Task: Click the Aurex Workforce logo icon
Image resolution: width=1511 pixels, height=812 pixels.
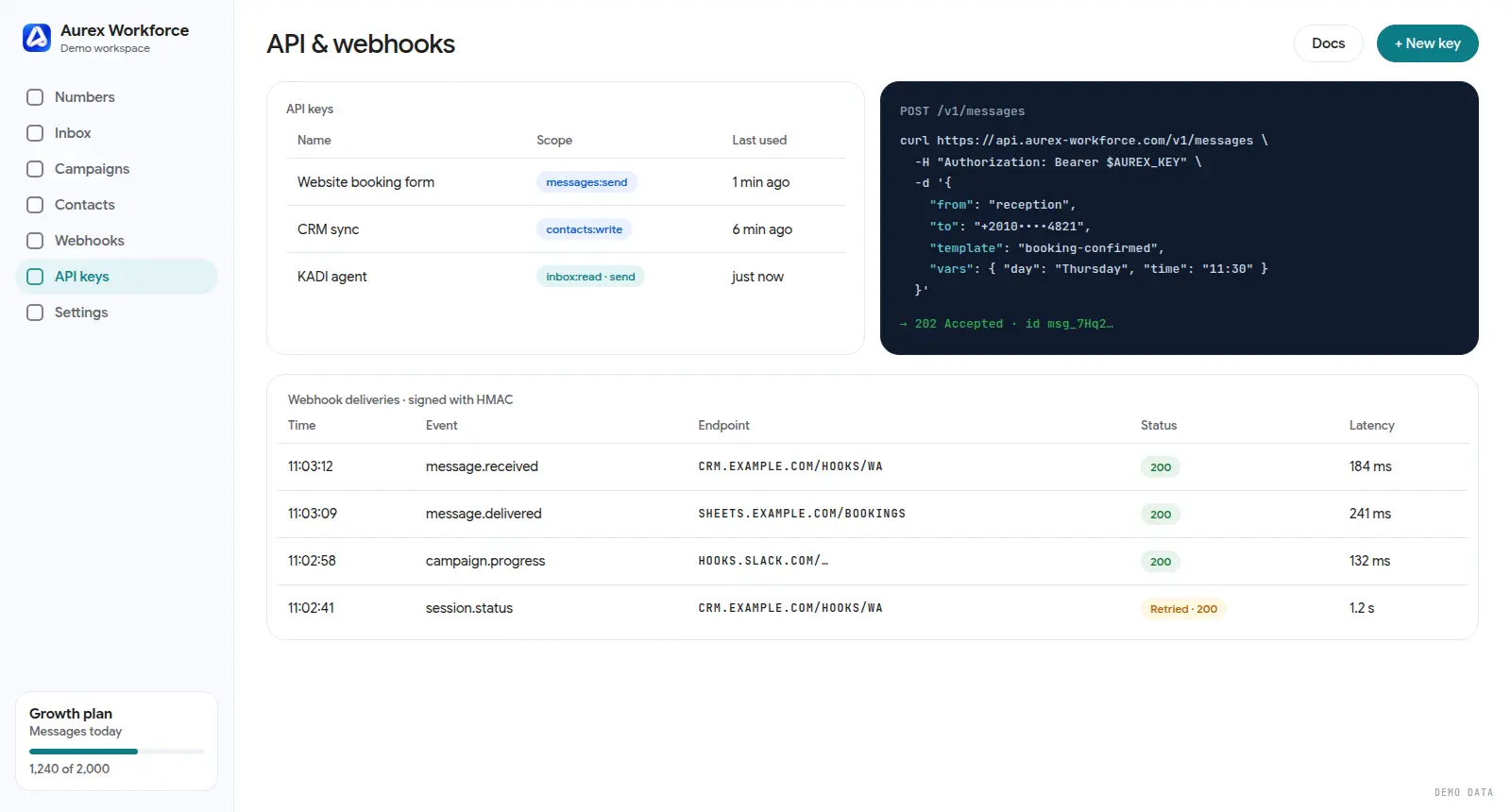Action: [37, 38]
